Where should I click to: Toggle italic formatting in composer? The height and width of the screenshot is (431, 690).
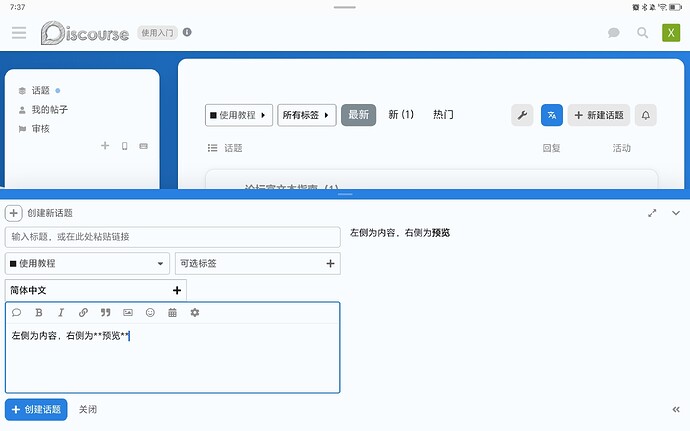(x=61, y=313)
